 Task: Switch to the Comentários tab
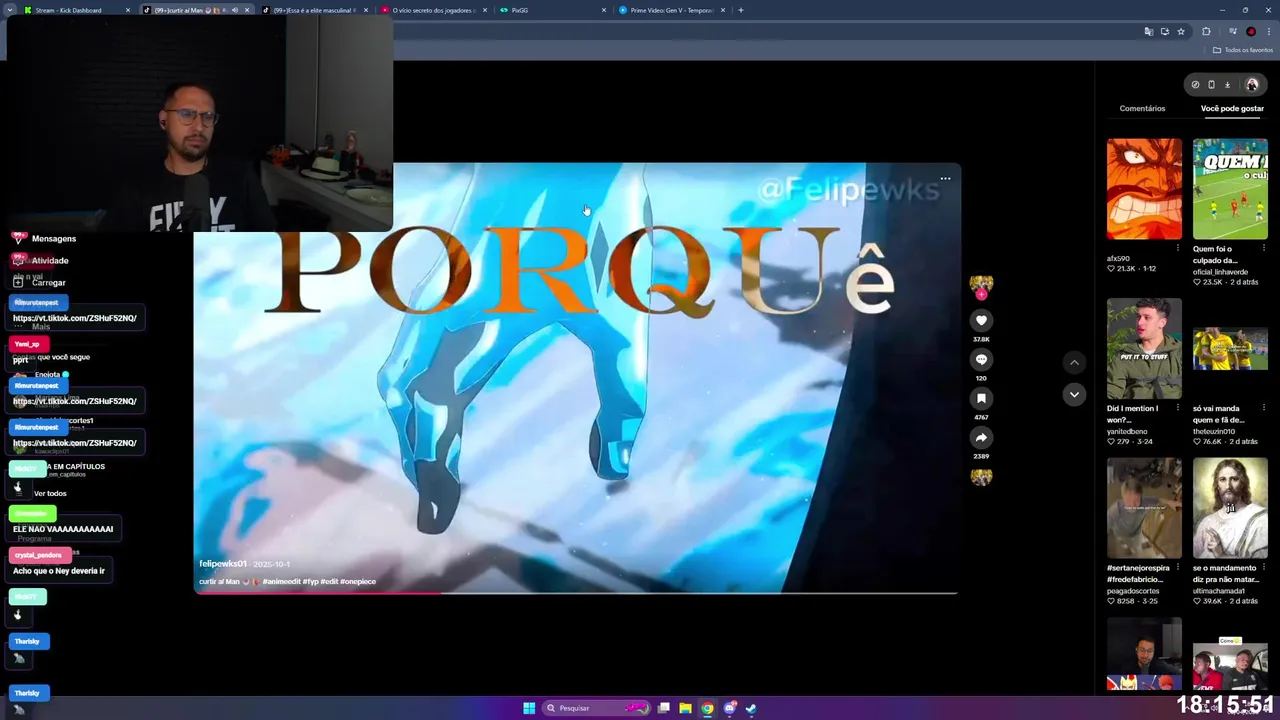click(1142, 108)
